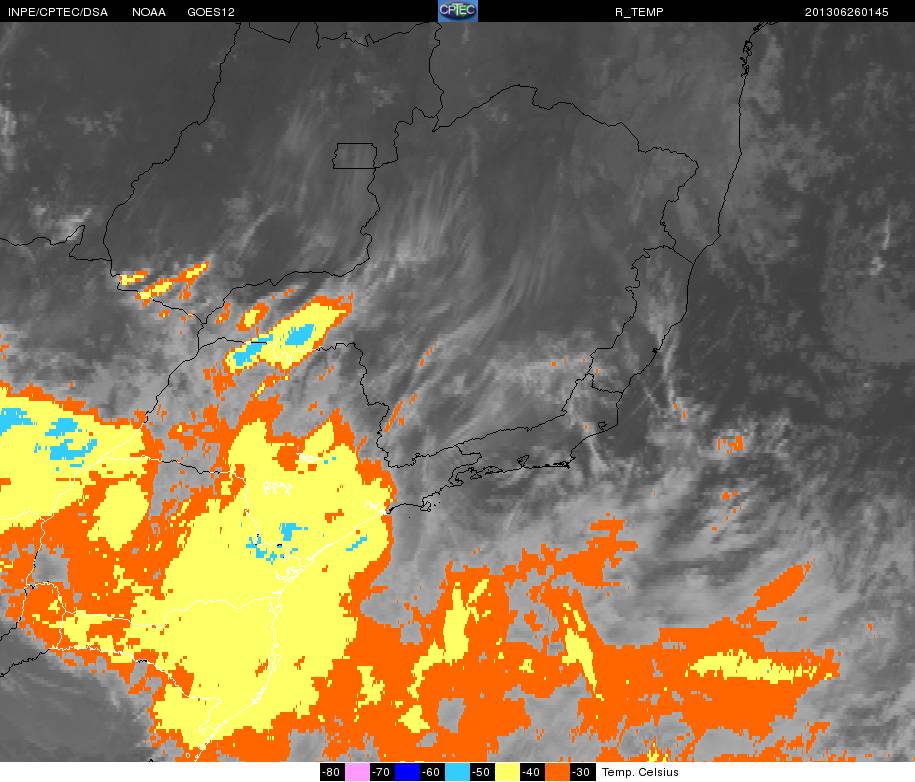
Task: Click the Temp. Celsius legend caption
Action: click(640, 772)
